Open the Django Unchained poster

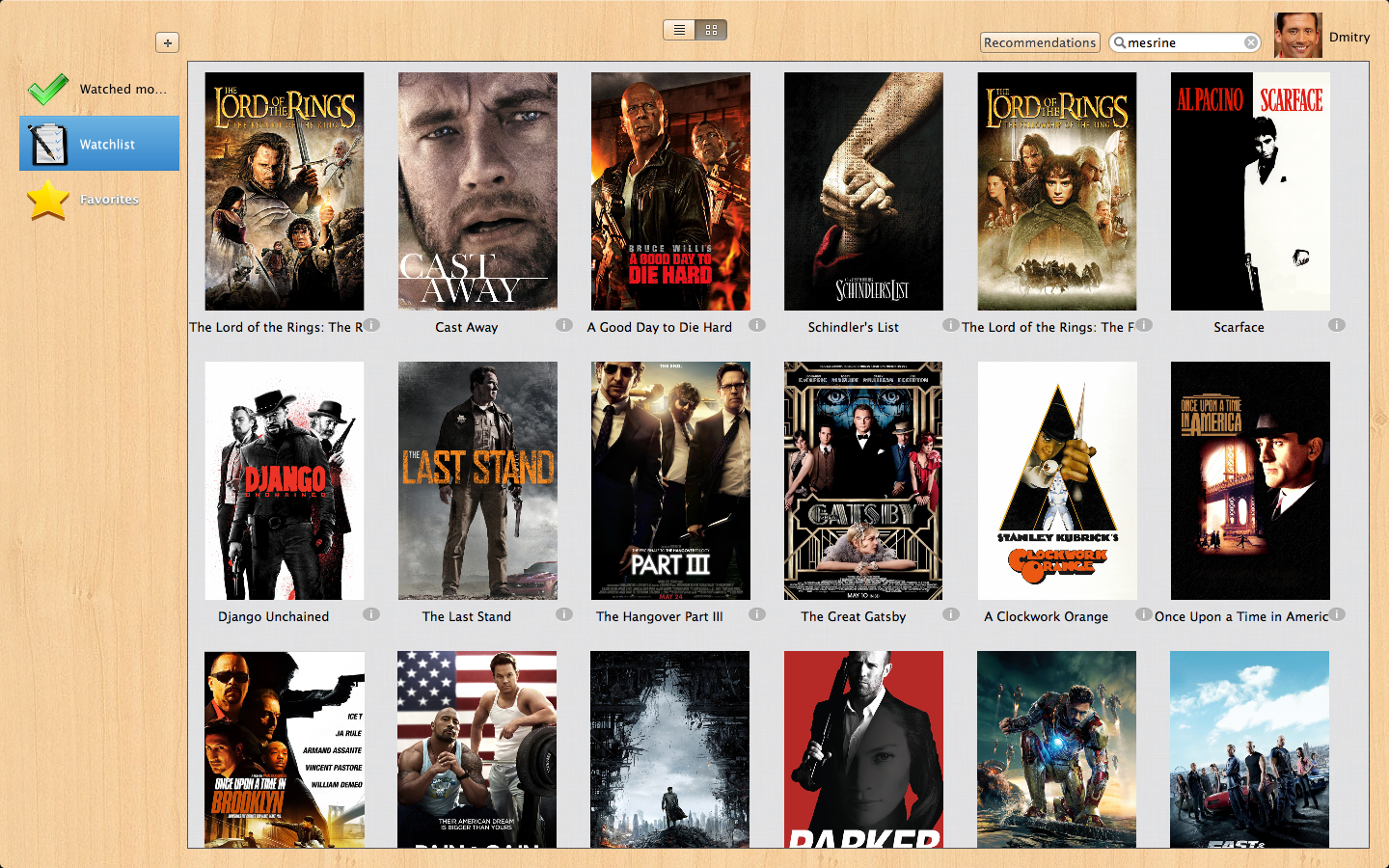(285, 480)
